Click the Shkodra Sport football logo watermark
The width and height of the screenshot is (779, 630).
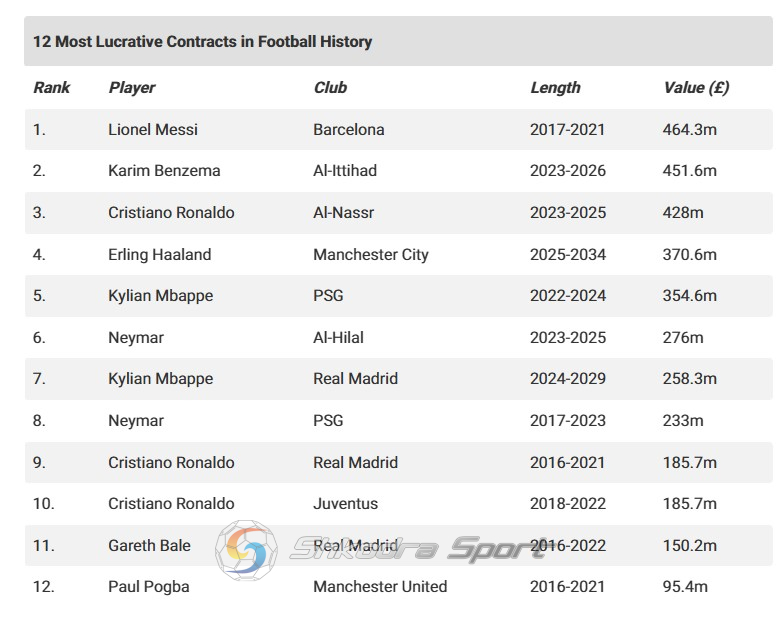coord(246,550)
